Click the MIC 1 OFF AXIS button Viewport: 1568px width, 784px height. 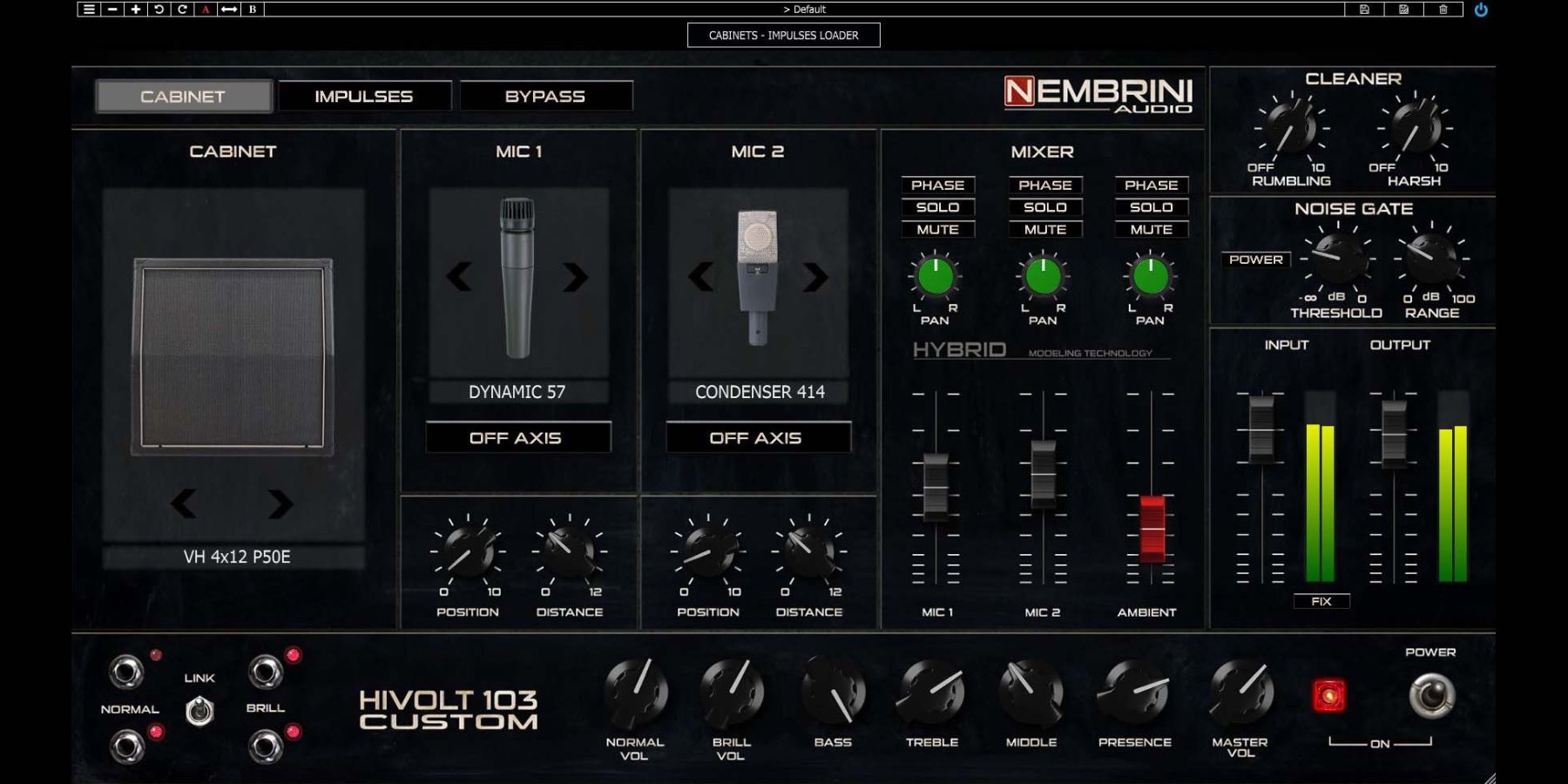click(517, 438)
